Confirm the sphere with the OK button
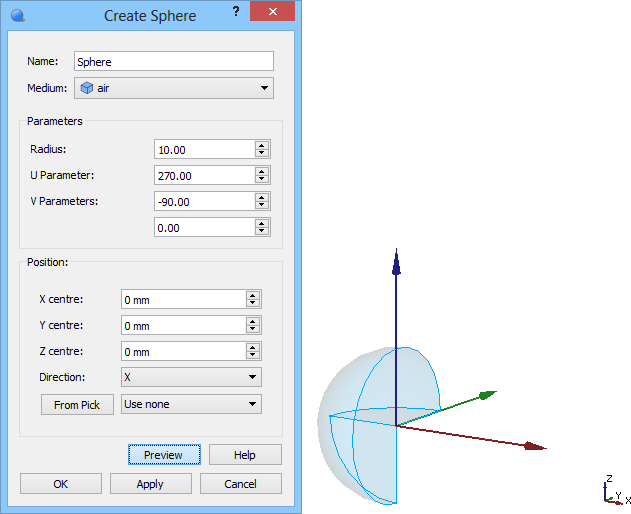Screen dimensions: 631x514 (61, 483)
